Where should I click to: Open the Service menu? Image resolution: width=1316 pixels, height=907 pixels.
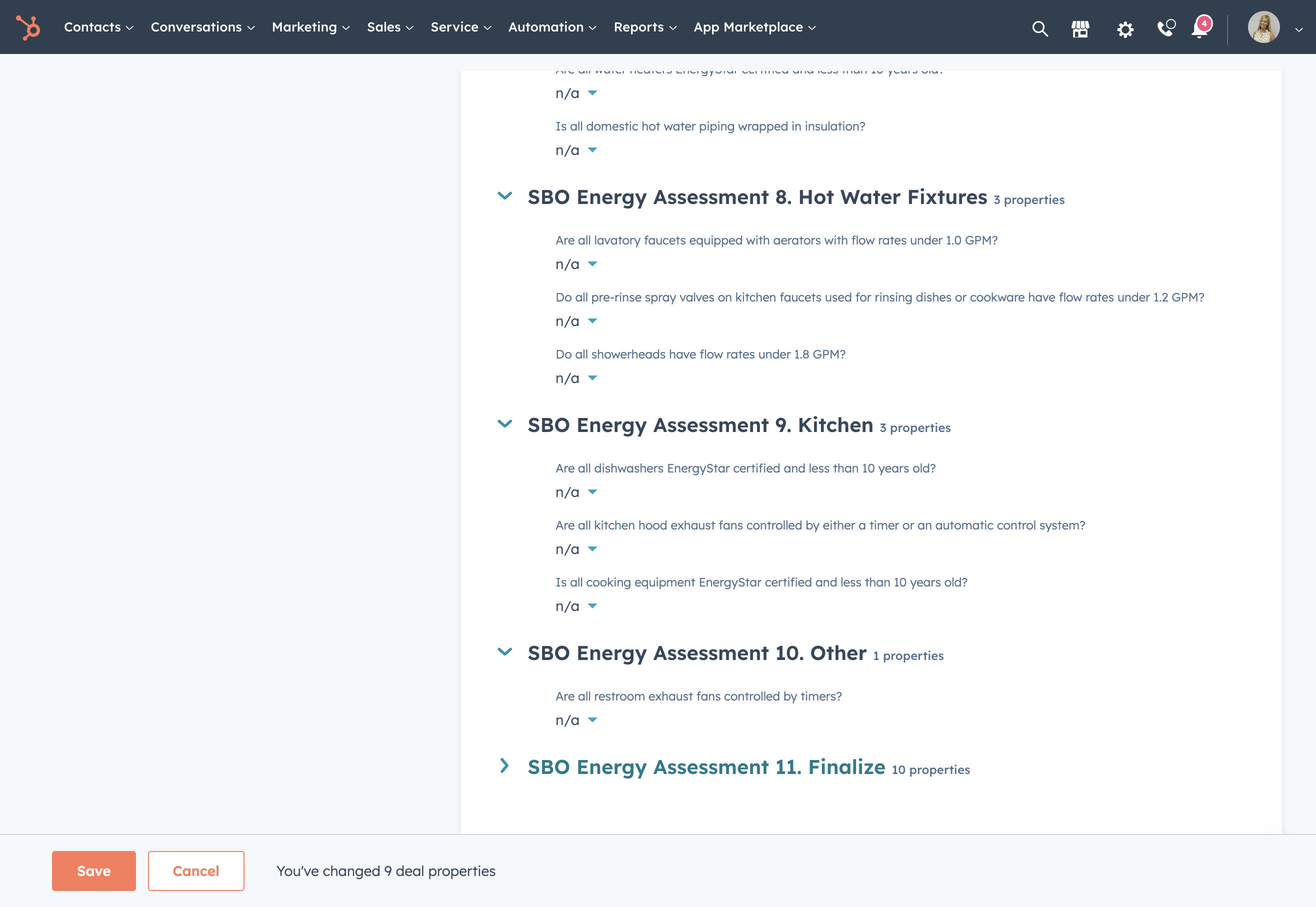point(460,27)
